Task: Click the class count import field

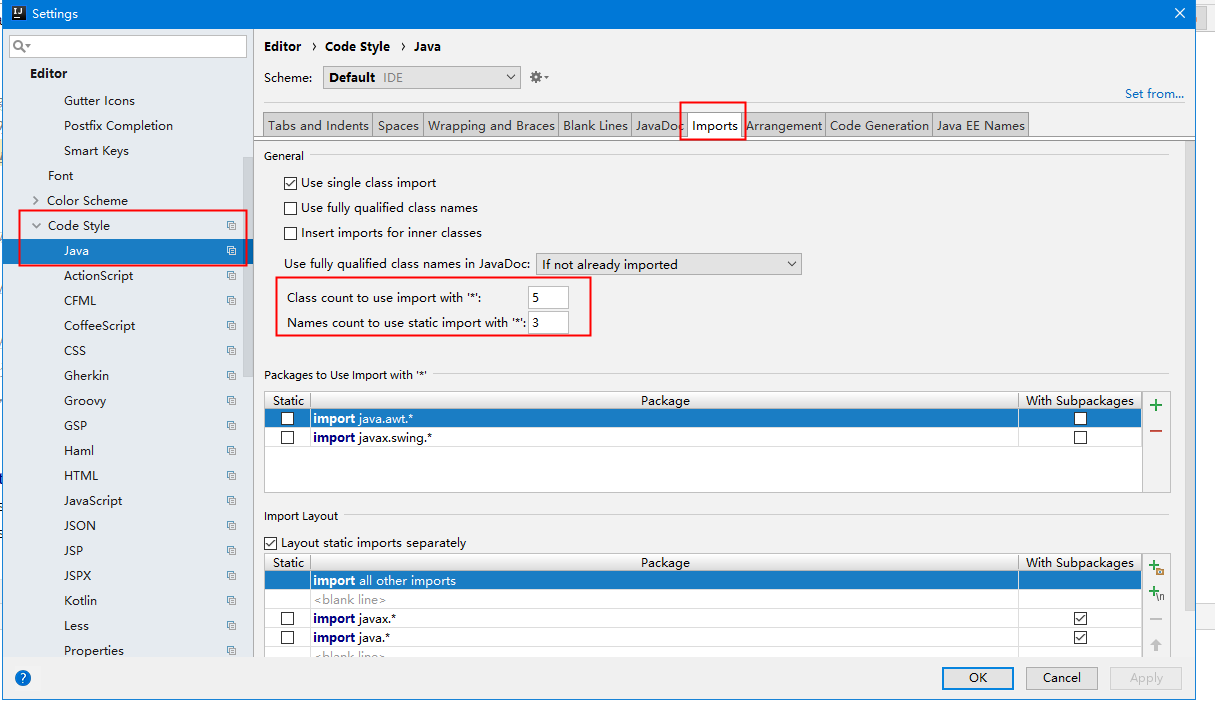Action: 548,297
